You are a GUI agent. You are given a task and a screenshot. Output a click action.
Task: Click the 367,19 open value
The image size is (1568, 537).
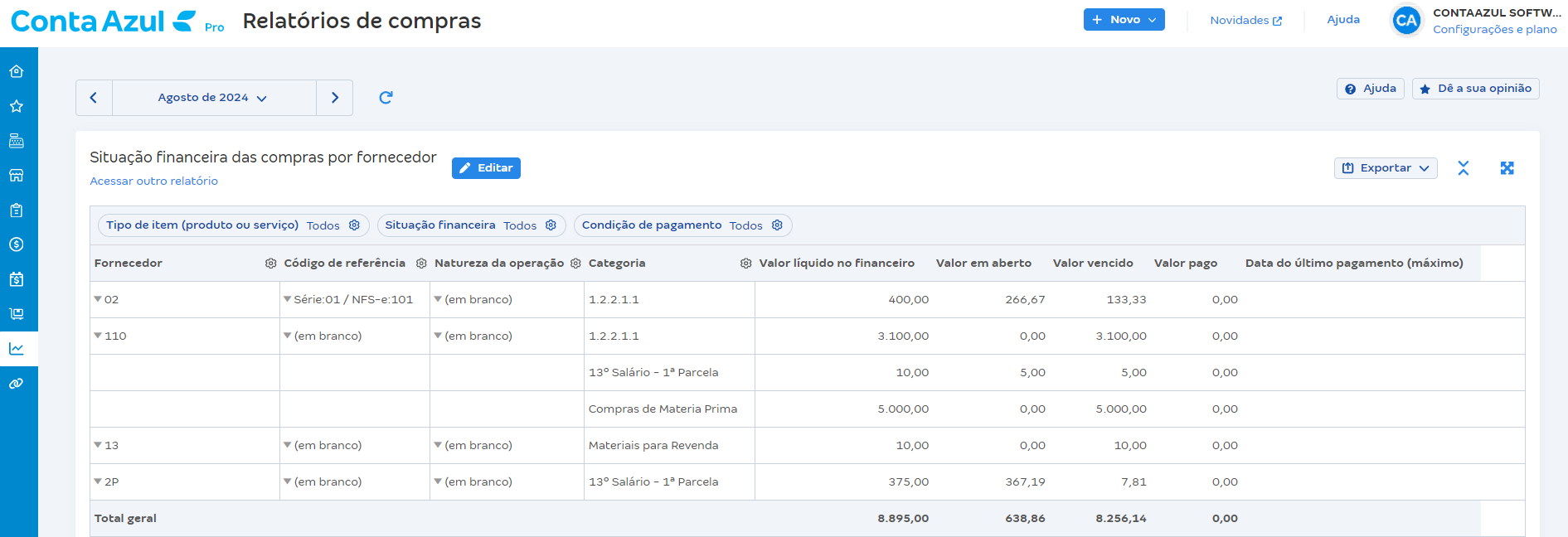(x=1025, y=482)
